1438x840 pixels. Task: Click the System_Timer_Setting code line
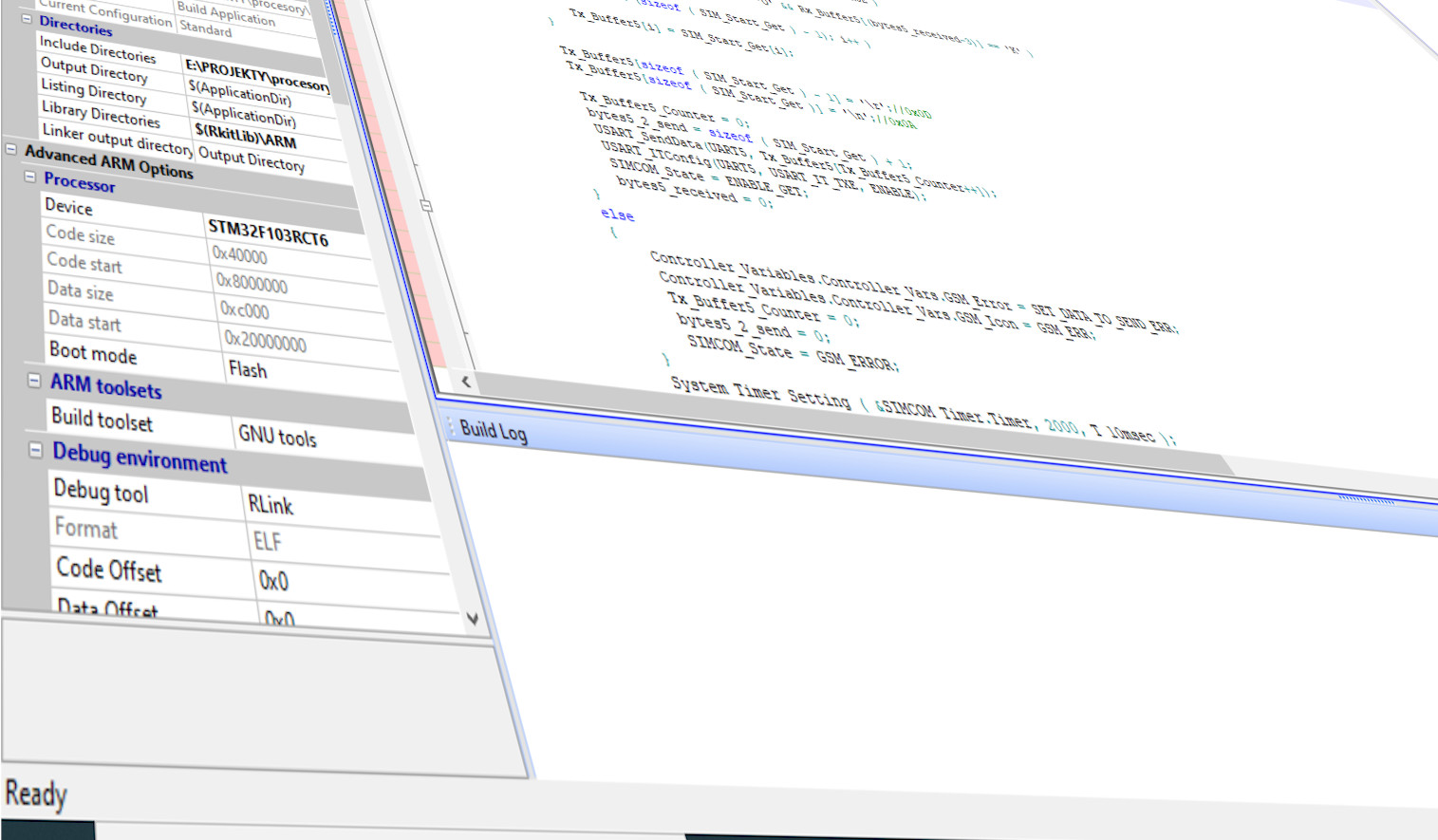923,409
